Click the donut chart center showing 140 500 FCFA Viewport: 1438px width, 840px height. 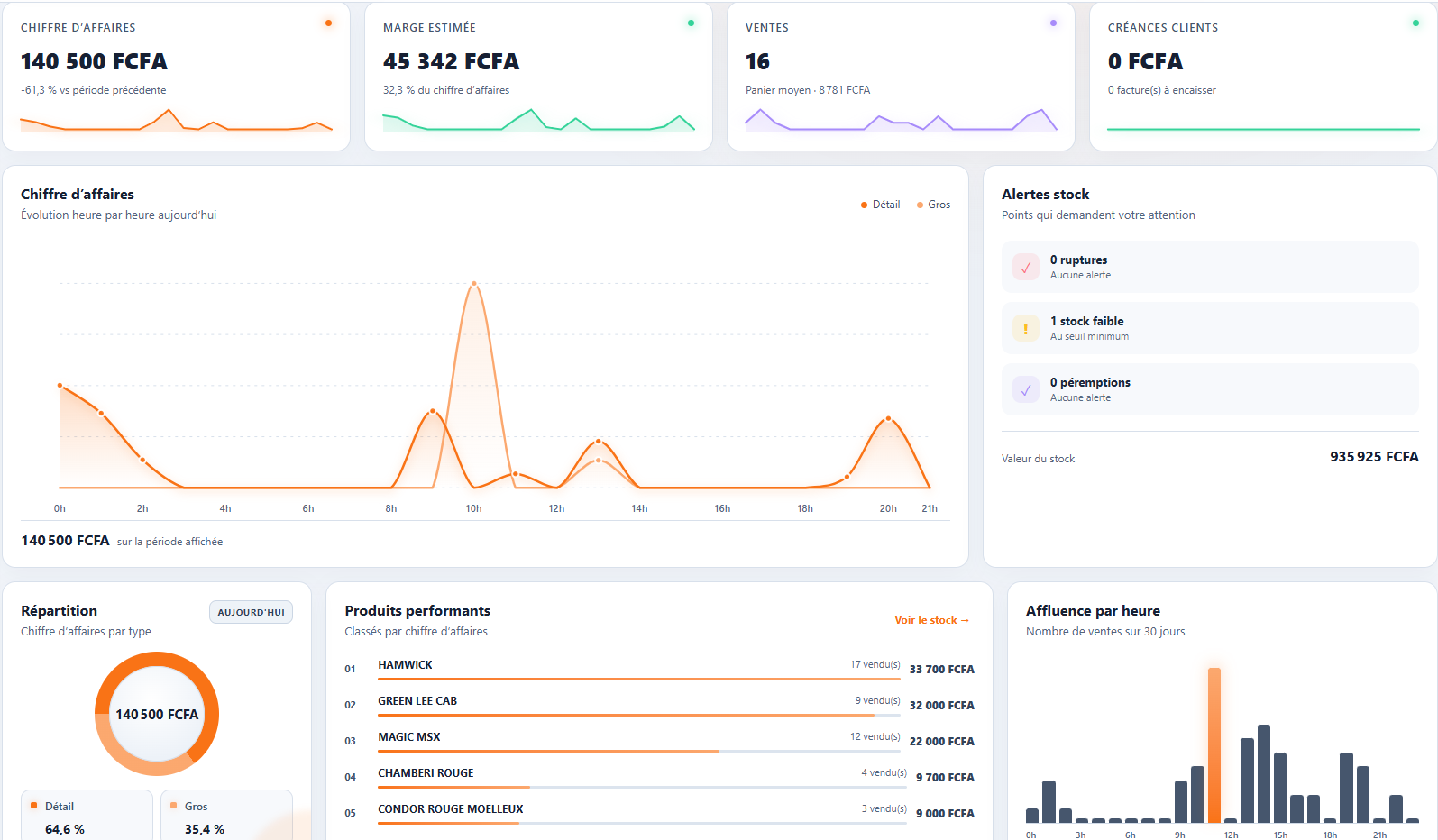tap(157, 714)
